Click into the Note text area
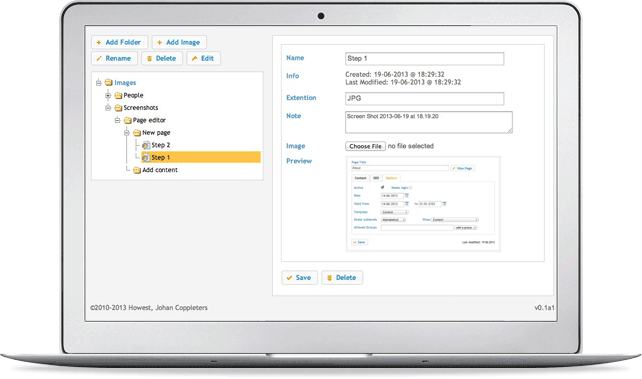This screenshot has width=642, height=379. [x=429, y=122]
